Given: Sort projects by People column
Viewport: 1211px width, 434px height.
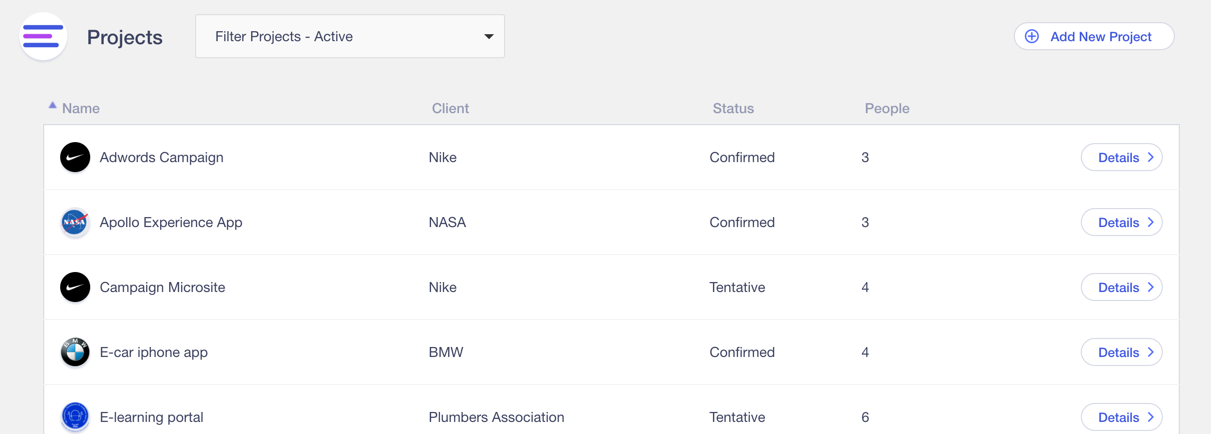Looking at the screenshot, I should coord(887,108).
